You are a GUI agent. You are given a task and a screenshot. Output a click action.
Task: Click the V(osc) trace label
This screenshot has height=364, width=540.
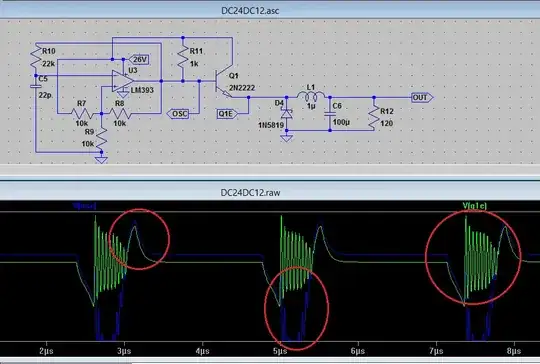click(x=84, y=206)
